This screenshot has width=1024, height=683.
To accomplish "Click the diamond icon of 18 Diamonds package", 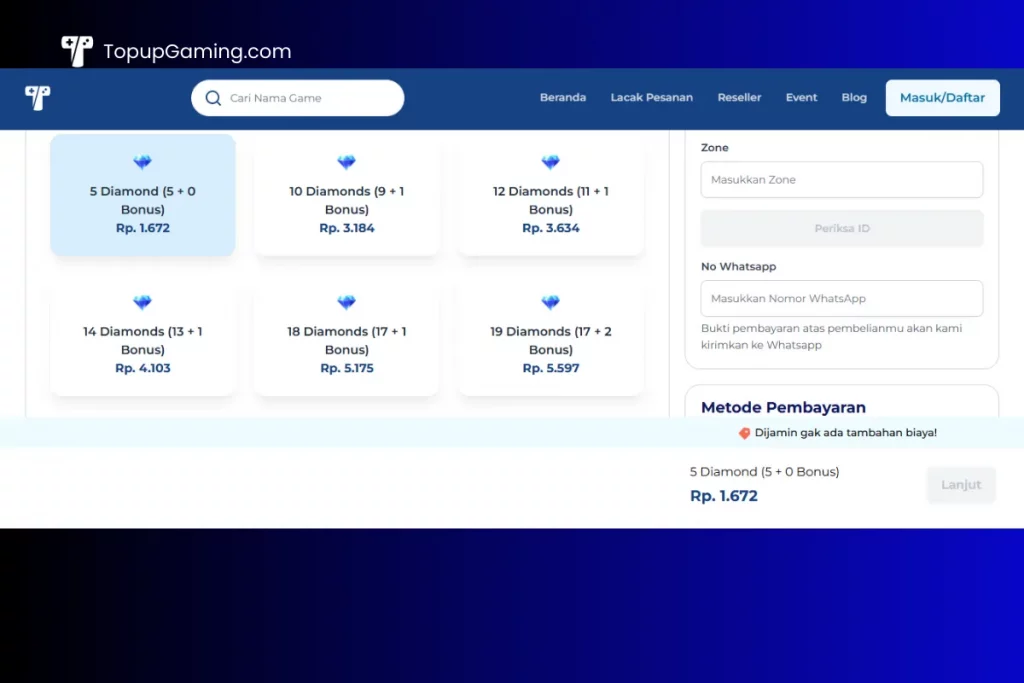I will pyautogui.click(x=346, y=303).
